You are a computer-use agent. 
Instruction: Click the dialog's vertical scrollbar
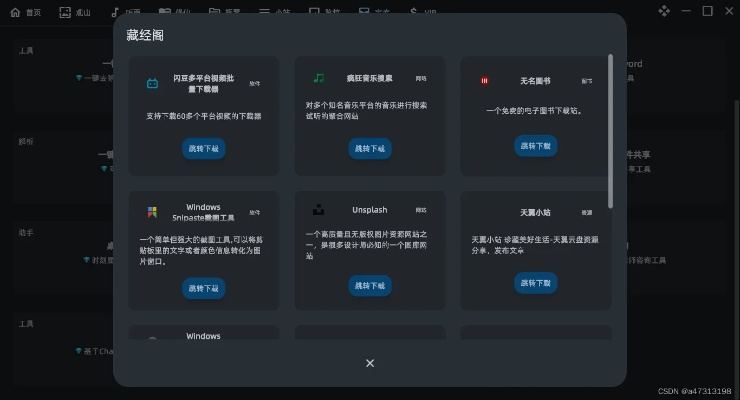click(x=610, y=130)
